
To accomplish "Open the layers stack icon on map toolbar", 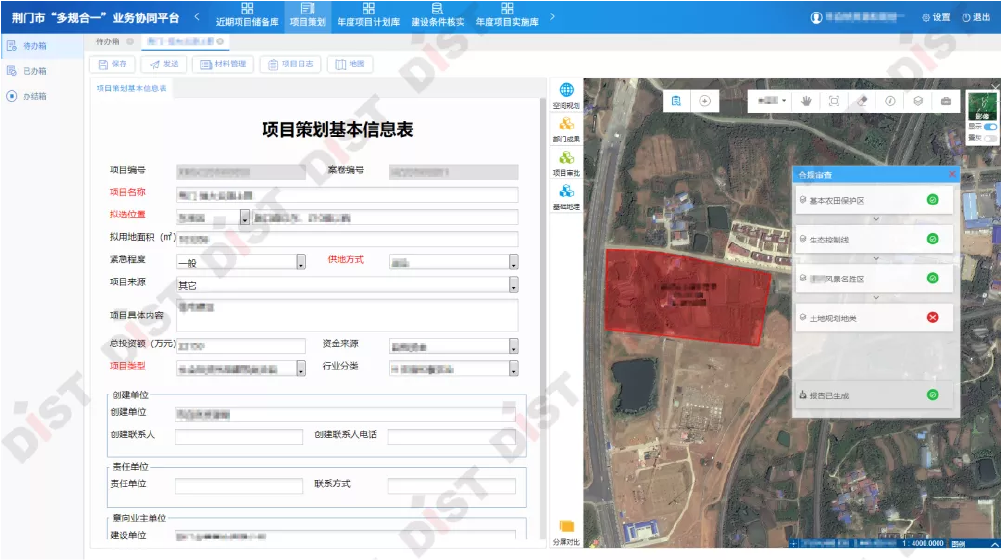I will point(917,101).
